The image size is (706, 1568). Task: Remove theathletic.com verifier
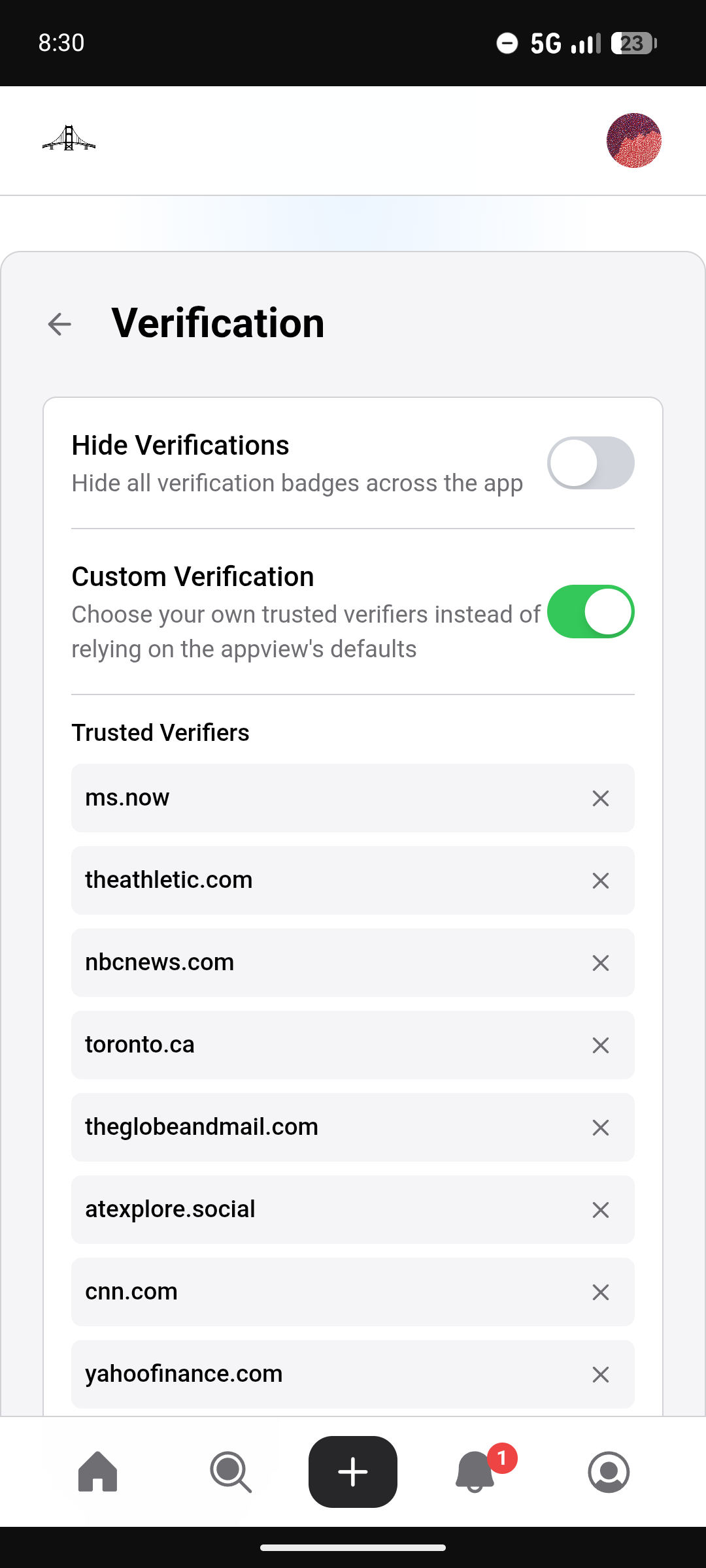click(x=600, y=881)
